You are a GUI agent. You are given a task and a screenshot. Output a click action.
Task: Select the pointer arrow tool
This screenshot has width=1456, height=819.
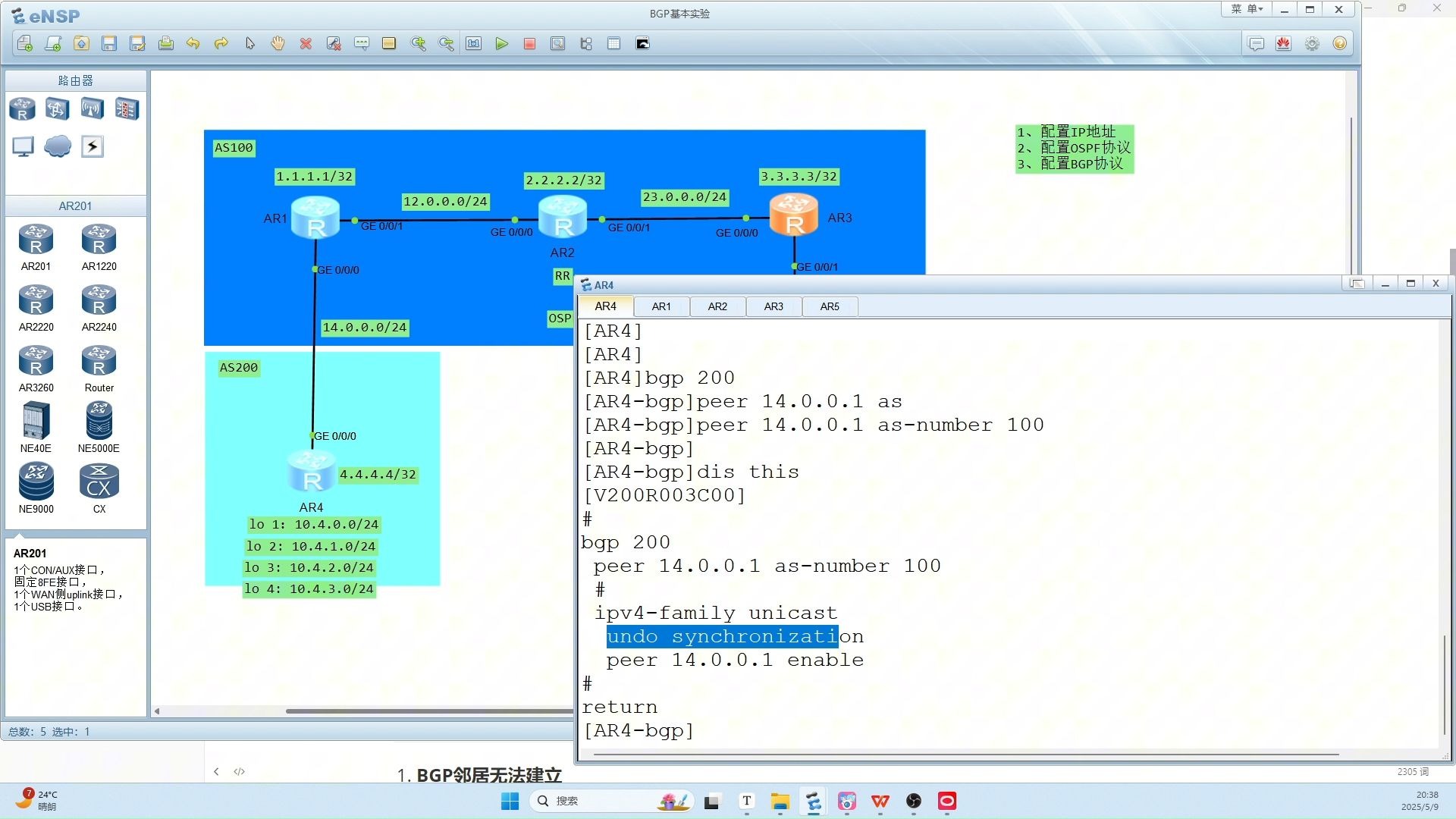249,44
